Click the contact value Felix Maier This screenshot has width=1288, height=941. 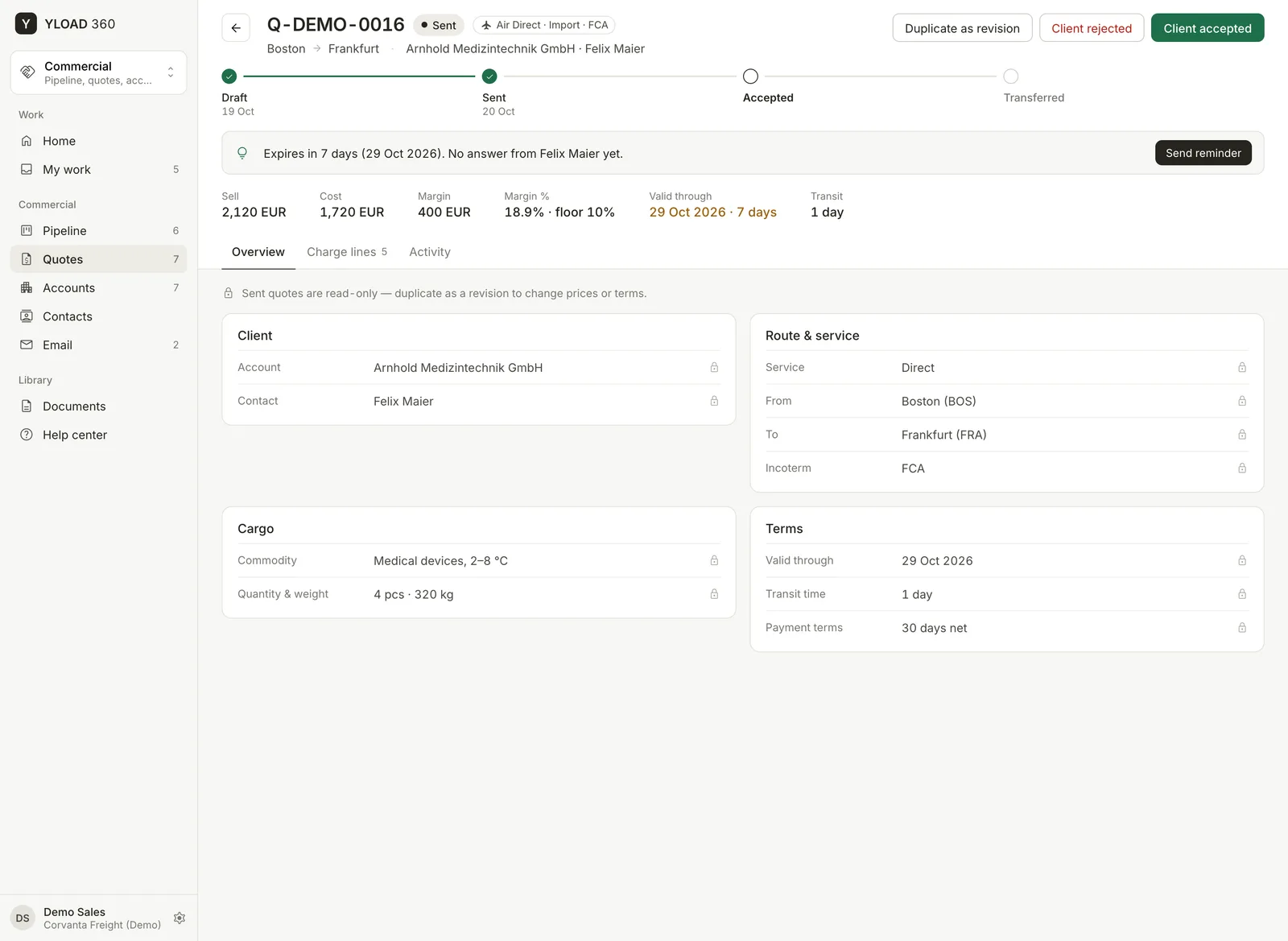point(403,401)
